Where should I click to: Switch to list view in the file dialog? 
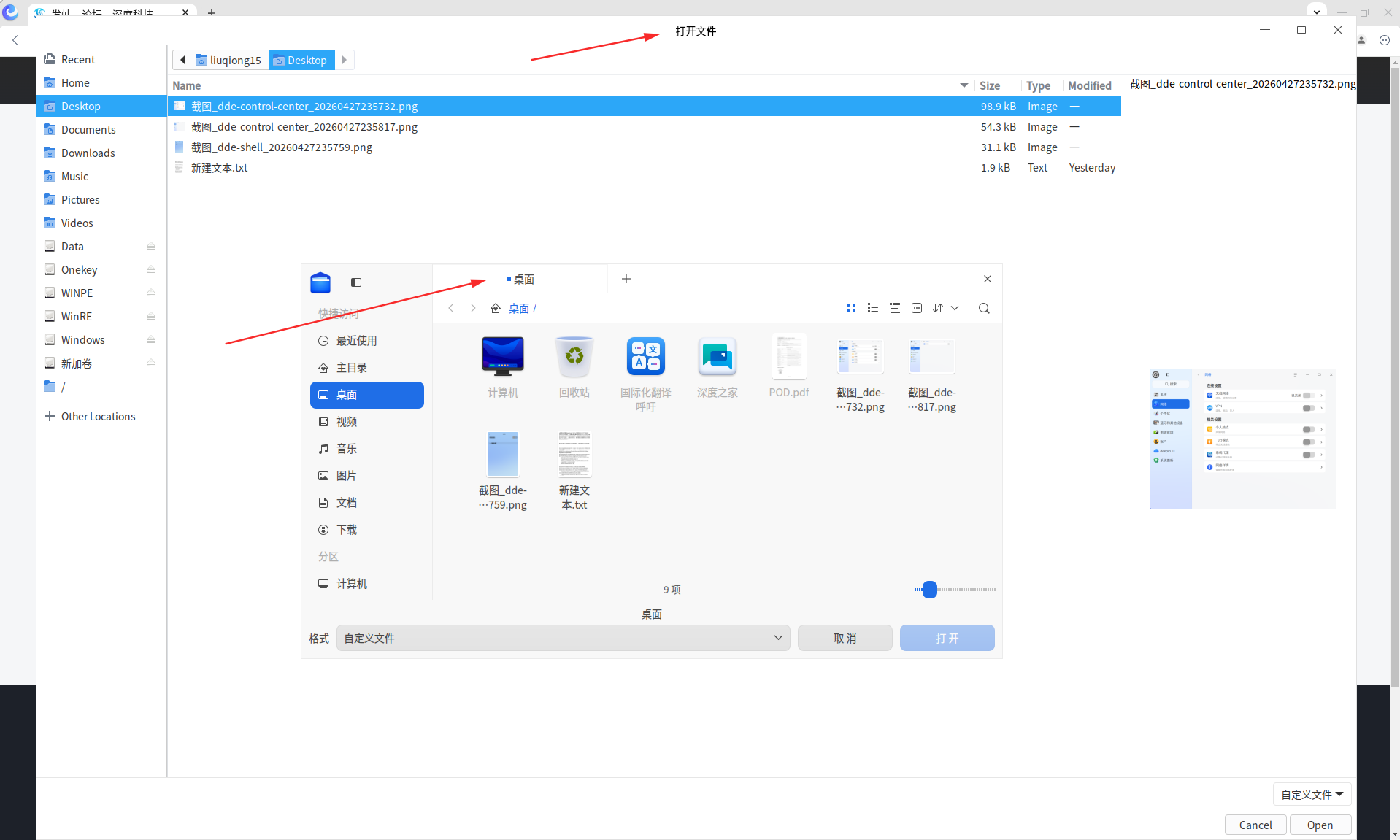[x=873, y=307]
